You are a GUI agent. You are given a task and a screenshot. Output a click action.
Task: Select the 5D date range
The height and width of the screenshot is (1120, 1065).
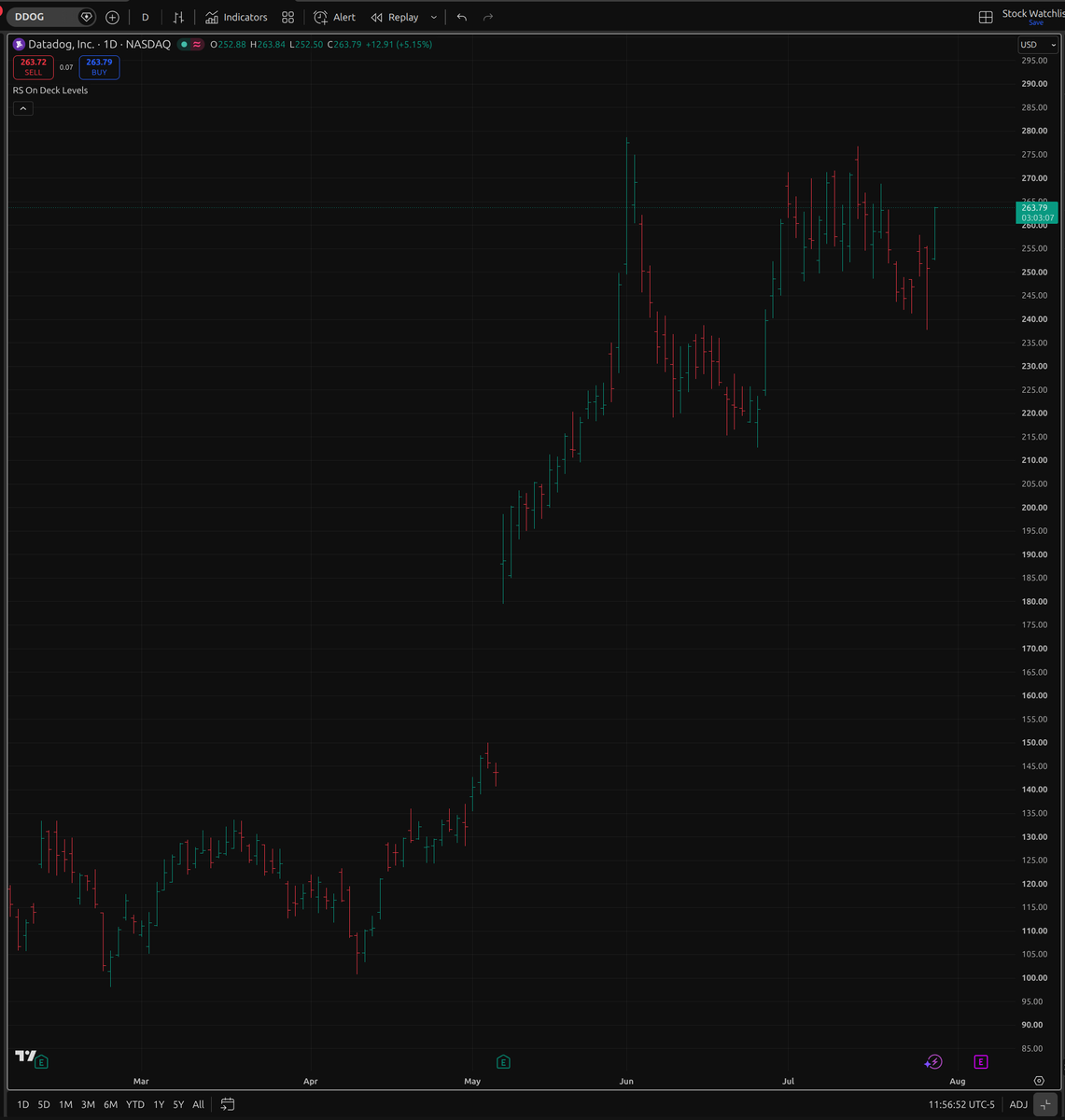[44, 1104]
